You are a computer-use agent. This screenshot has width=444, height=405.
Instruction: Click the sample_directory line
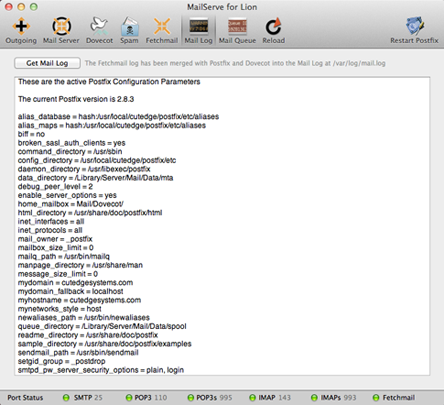point(105,344)
